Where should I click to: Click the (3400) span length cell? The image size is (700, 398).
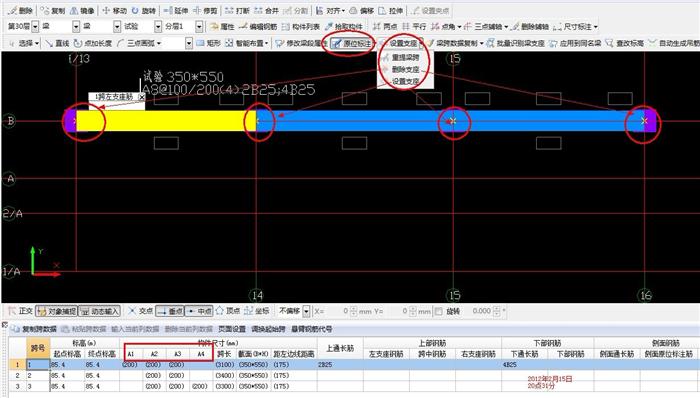(x=225, y=376)
